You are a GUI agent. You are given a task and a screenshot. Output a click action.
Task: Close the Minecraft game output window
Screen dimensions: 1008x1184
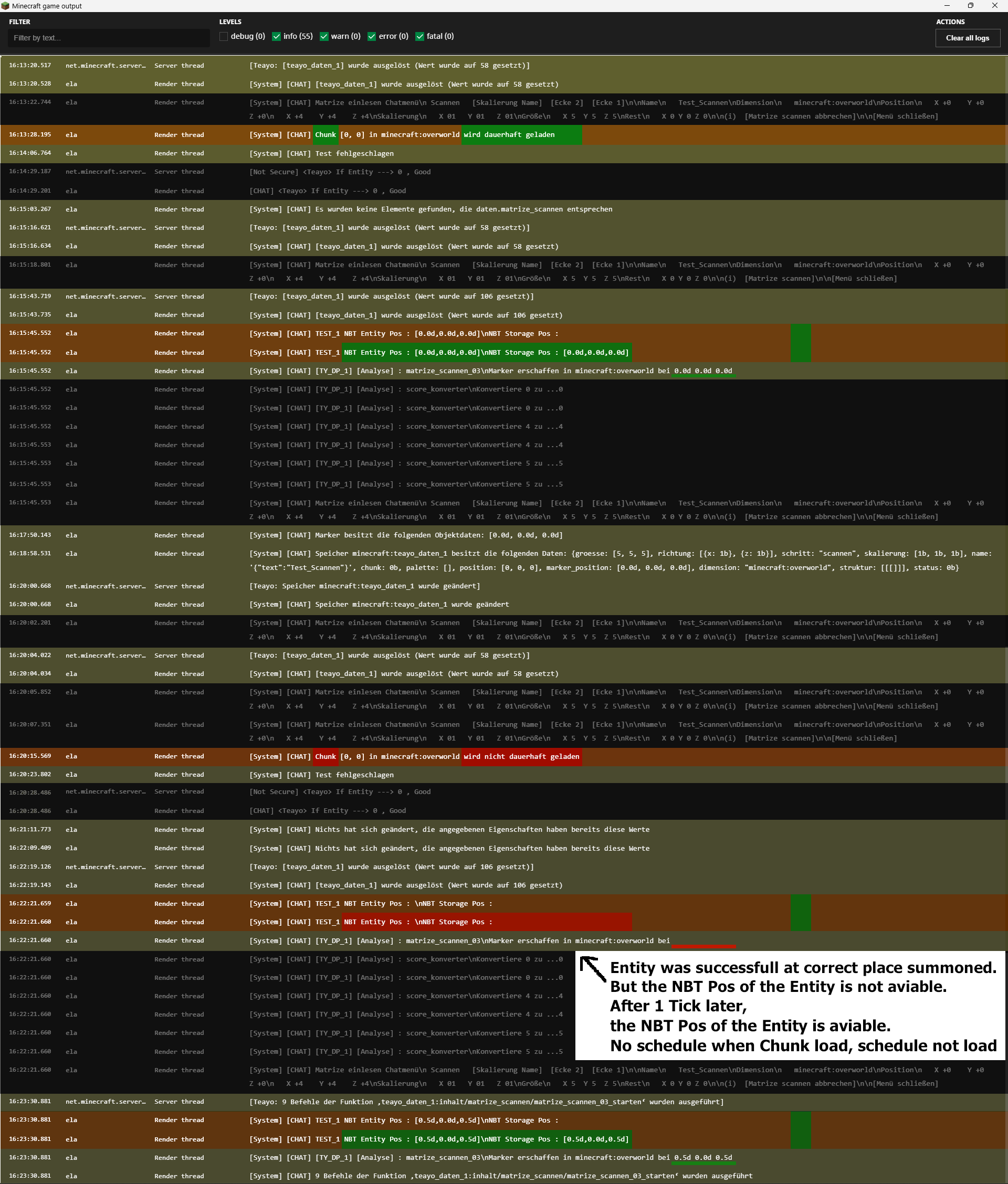tap(994, 6)
